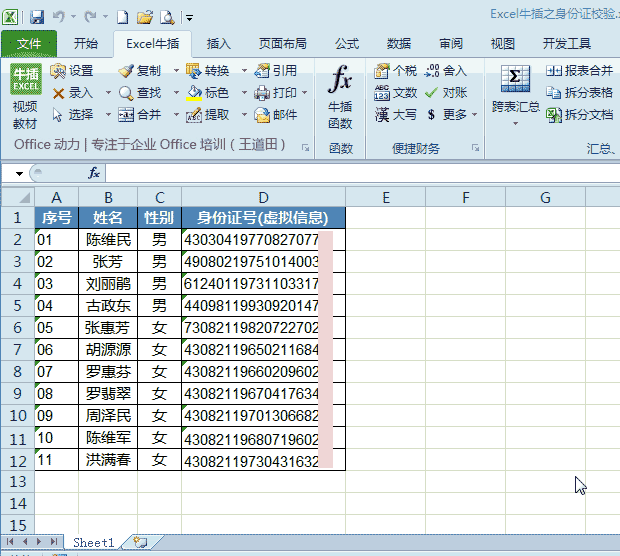Click the 转换 tool
The height and width of the screenshot is (556, 620).
pyautogui.click(x=208, y=71)
